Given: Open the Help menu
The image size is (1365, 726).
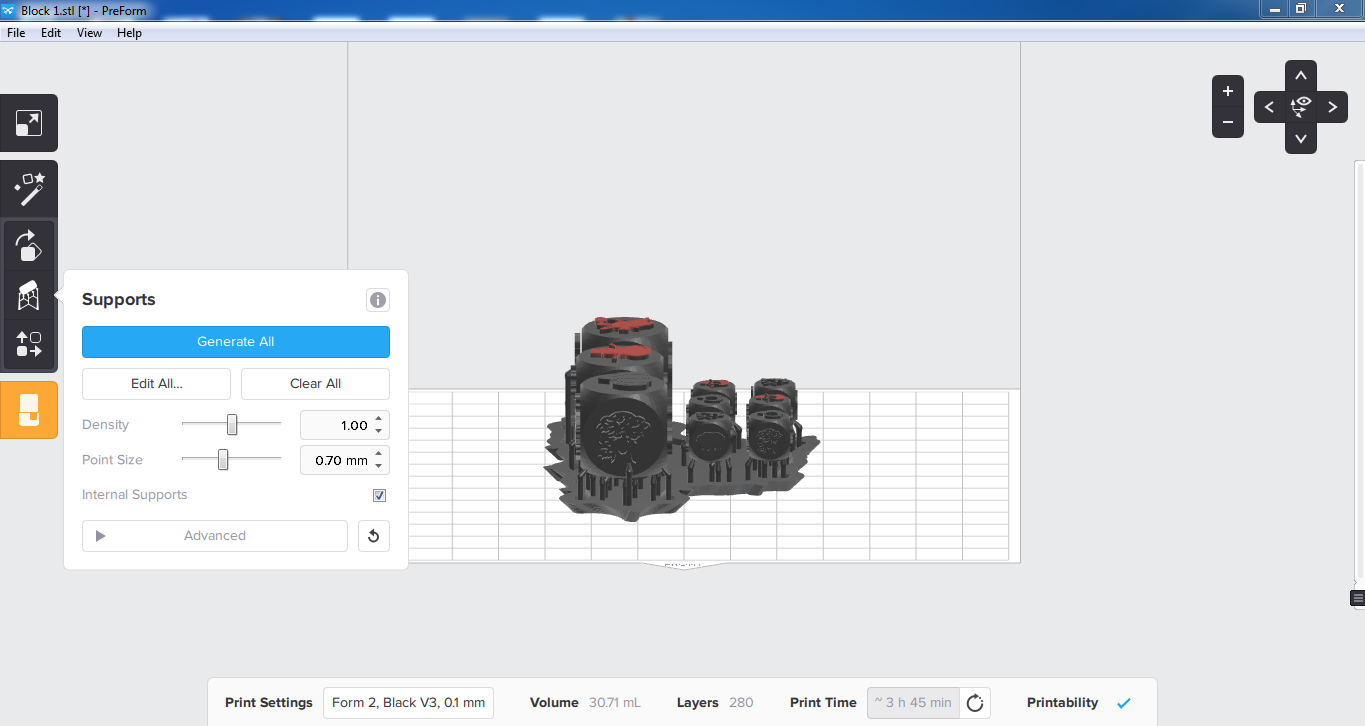Looking at the screenshot, I should pos(130,33).
